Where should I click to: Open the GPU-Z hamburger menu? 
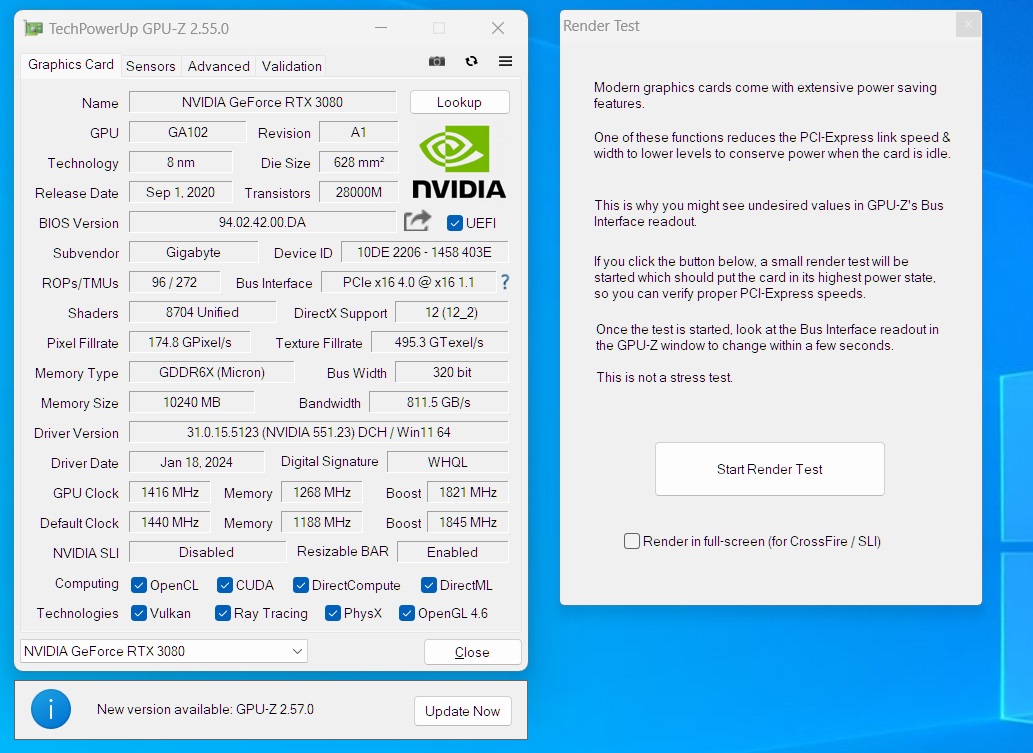[x=505, y=61]
